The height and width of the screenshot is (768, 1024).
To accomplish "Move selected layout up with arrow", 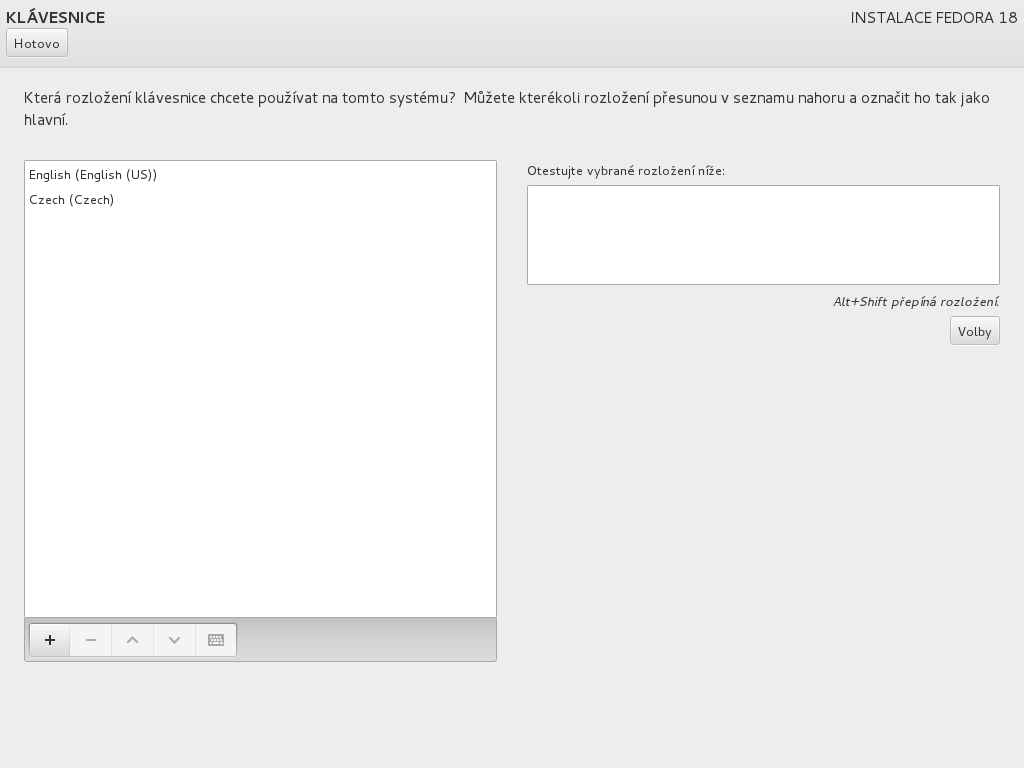I will 132,640.
